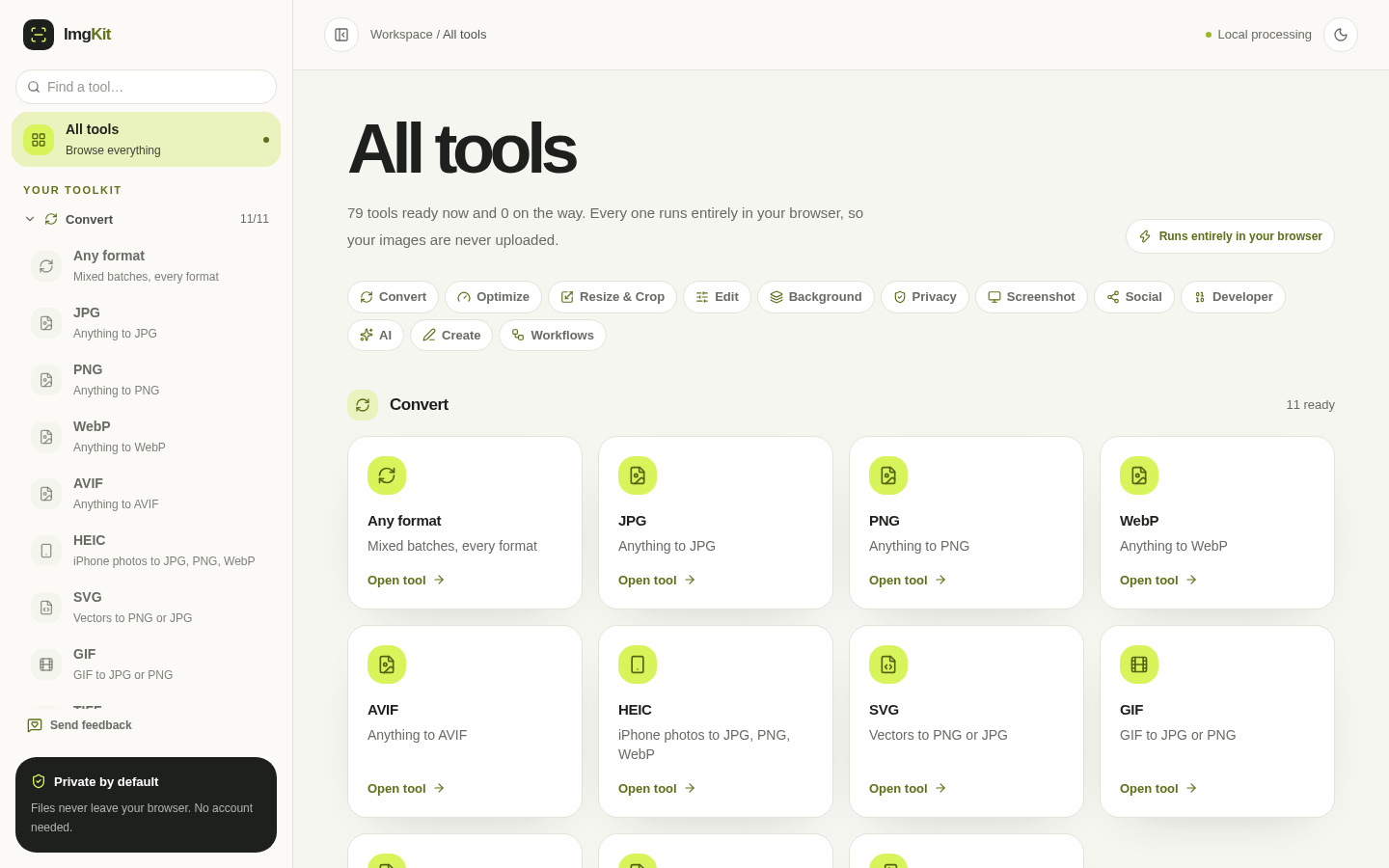Image resolution: width=1389 pixels, height=868 pixels.
Task: Click Convert section header refresh icon
Action: [363, 405]
